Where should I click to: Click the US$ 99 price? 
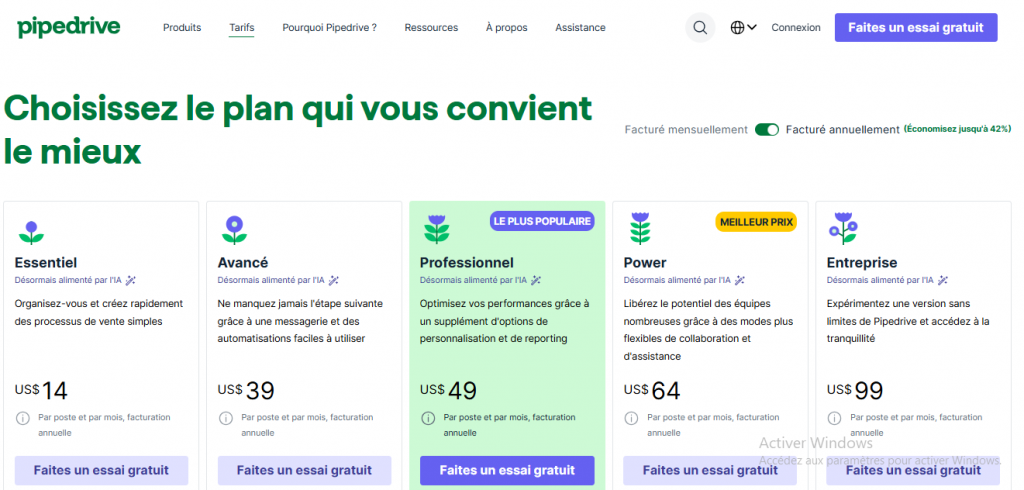(x=856, y=391)
